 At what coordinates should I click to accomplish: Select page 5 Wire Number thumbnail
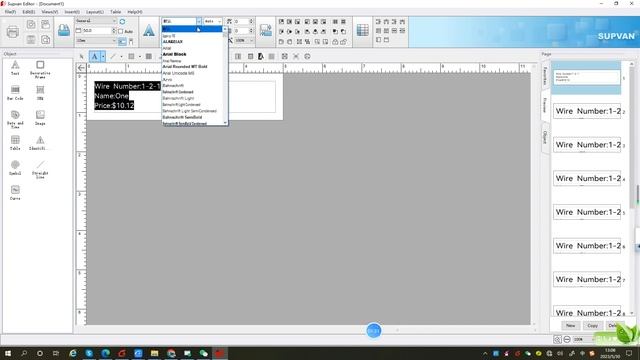[587, 212]
